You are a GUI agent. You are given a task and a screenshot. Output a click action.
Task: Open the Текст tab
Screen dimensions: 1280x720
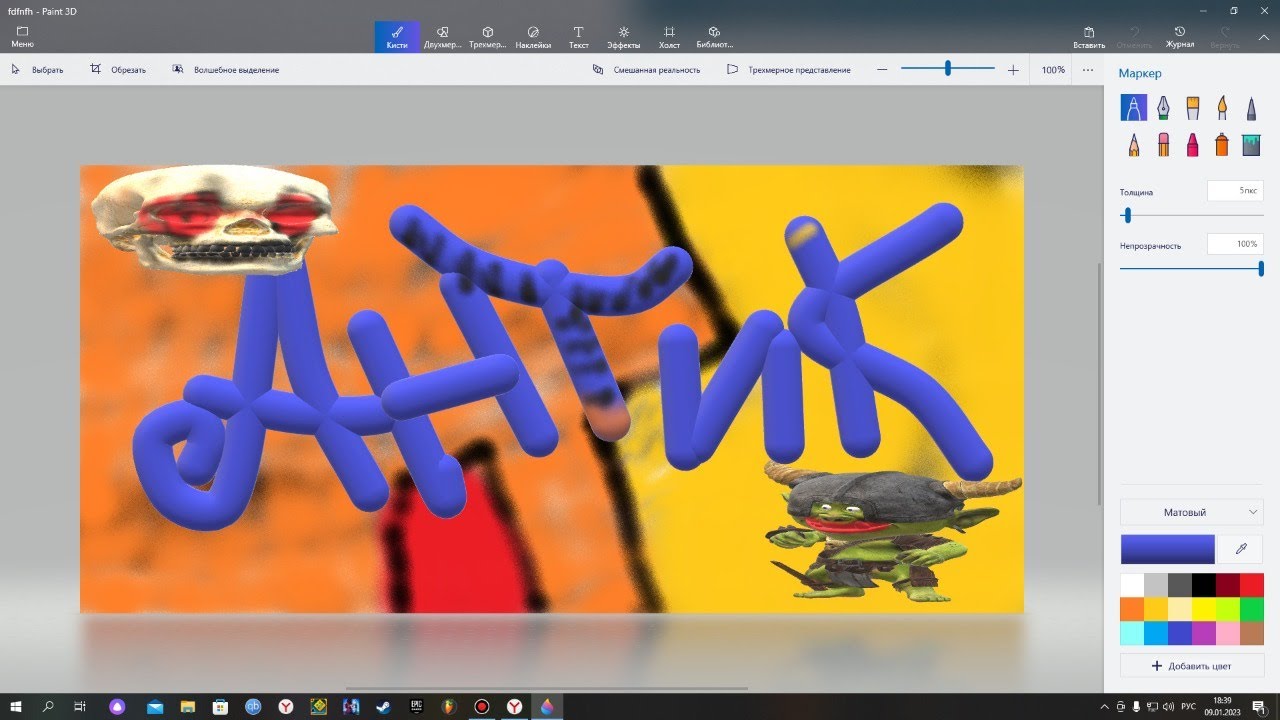click(578, 37)
